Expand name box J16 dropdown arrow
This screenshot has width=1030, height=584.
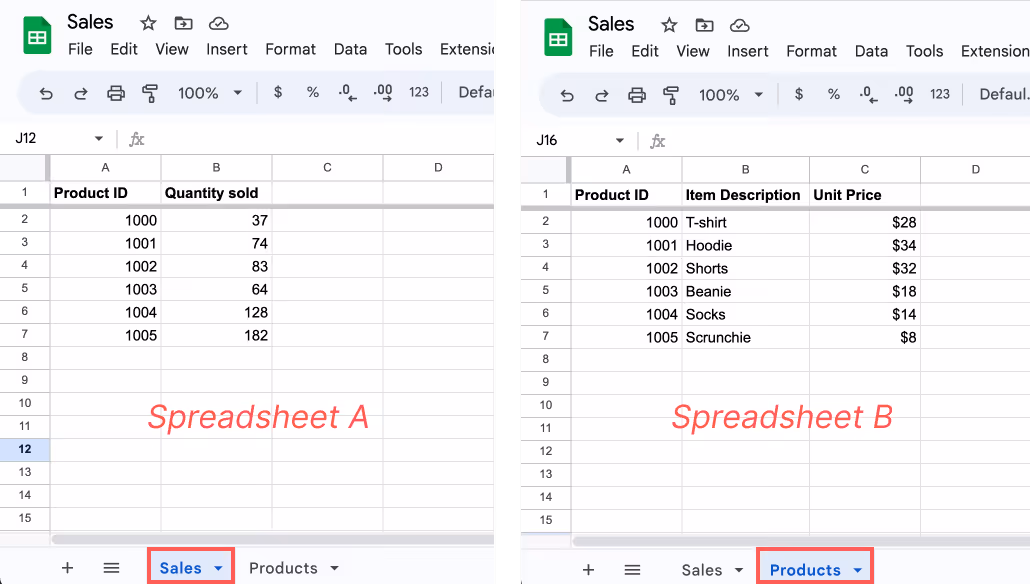(x=619, y=141)
